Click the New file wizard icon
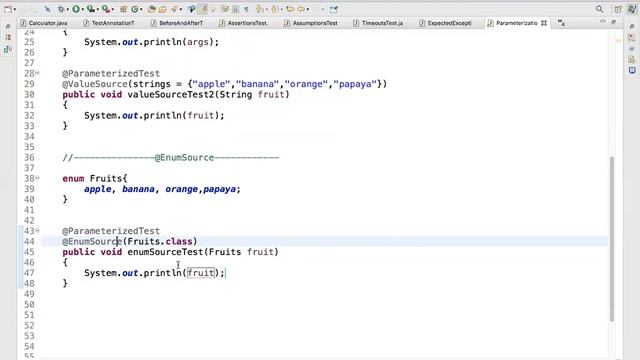Viewport: 640px width, 360px height. pos(7,9)
